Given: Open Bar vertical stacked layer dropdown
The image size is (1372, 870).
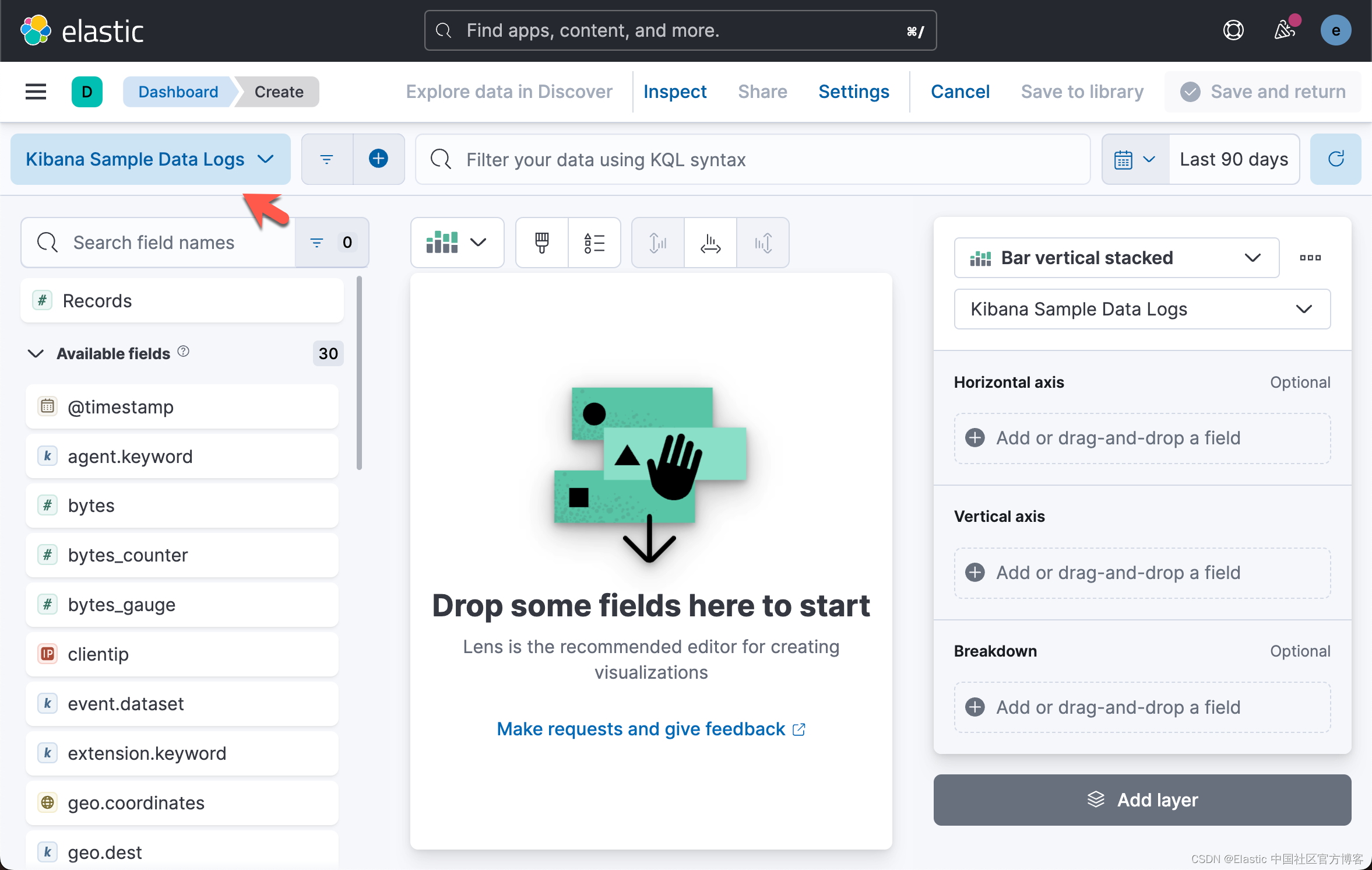Looking at the screenshot, I should [x=1116, y=258].
